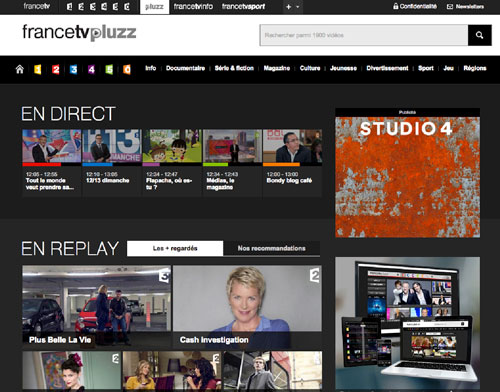Click the blue progress bar under the 12/13 dimanche thumbnail
This screenshot has width=500, height=392.
pyautogui.click(x=97, y=164)
